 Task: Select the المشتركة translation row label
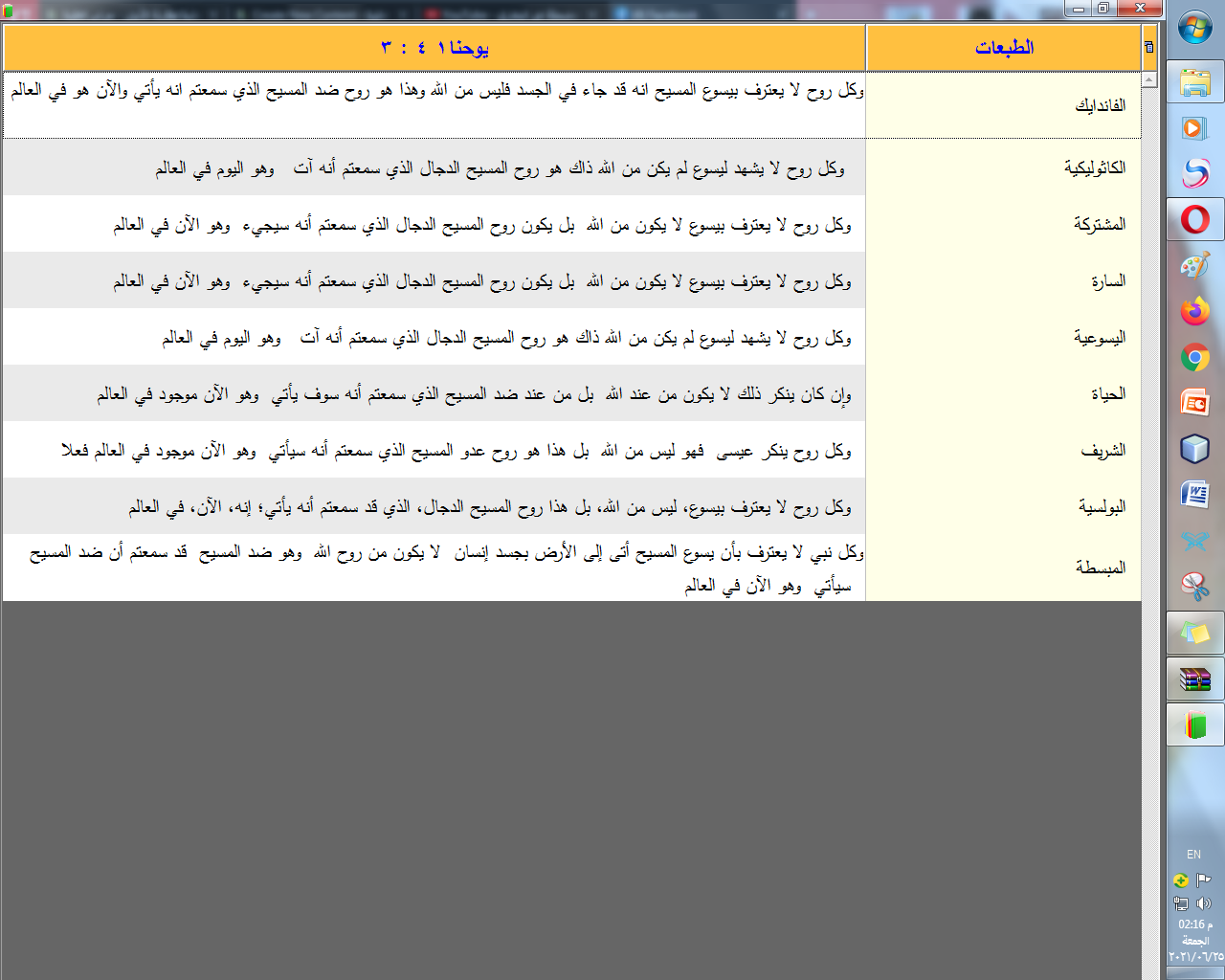(x=1100, y=224)
